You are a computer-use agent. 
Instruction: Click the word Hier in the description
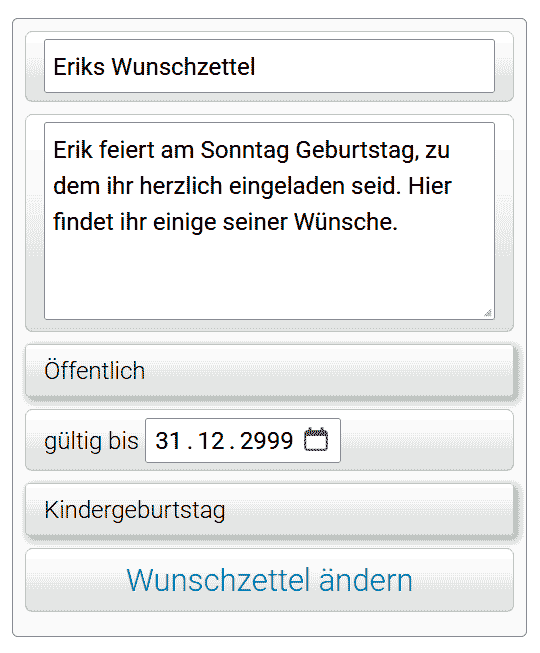(430, 186)
